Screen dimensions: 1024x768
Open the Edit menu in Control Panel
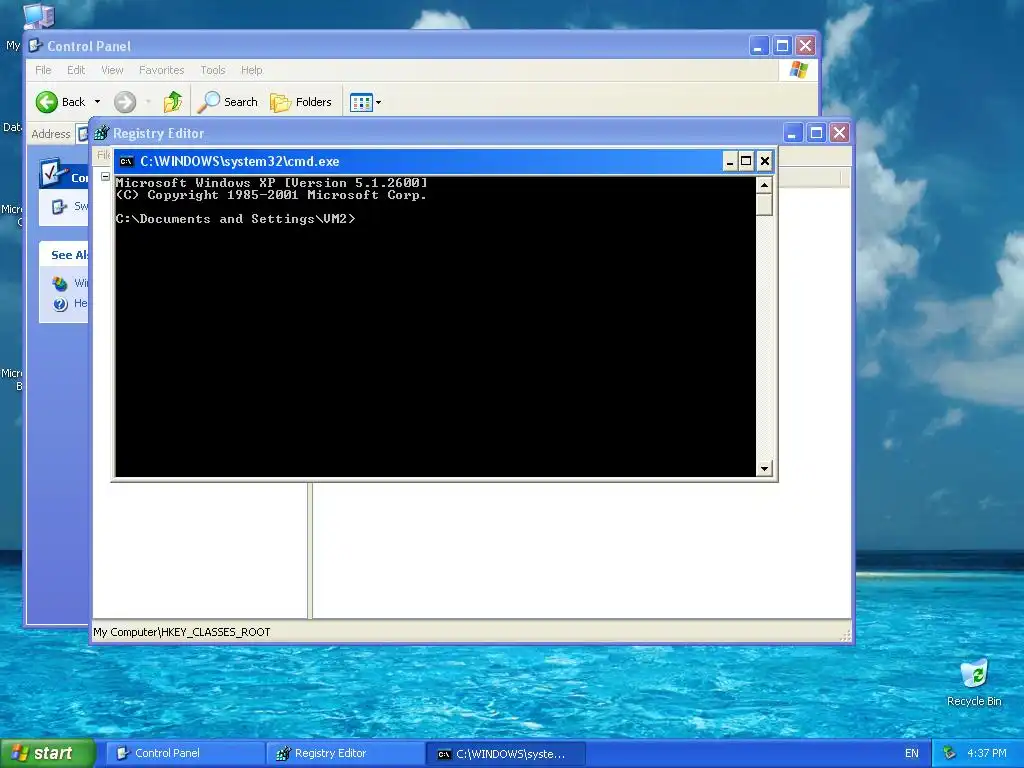click(x=76, y=70)
